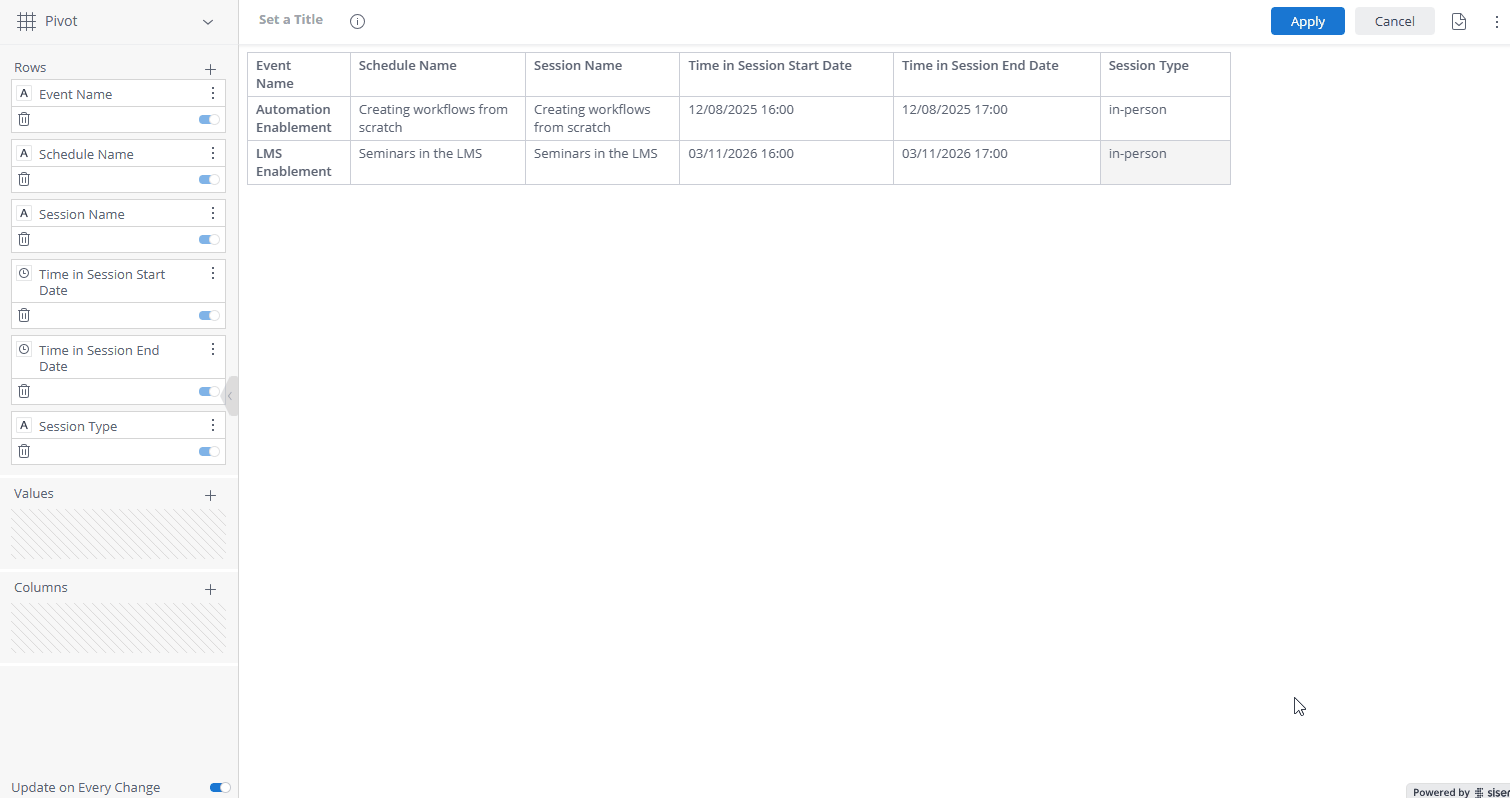Image resolution: width=1510 pixels, height=798 pixels.
Task: Apply the pivot widget changes
Action: click(x=1307, y=20)
